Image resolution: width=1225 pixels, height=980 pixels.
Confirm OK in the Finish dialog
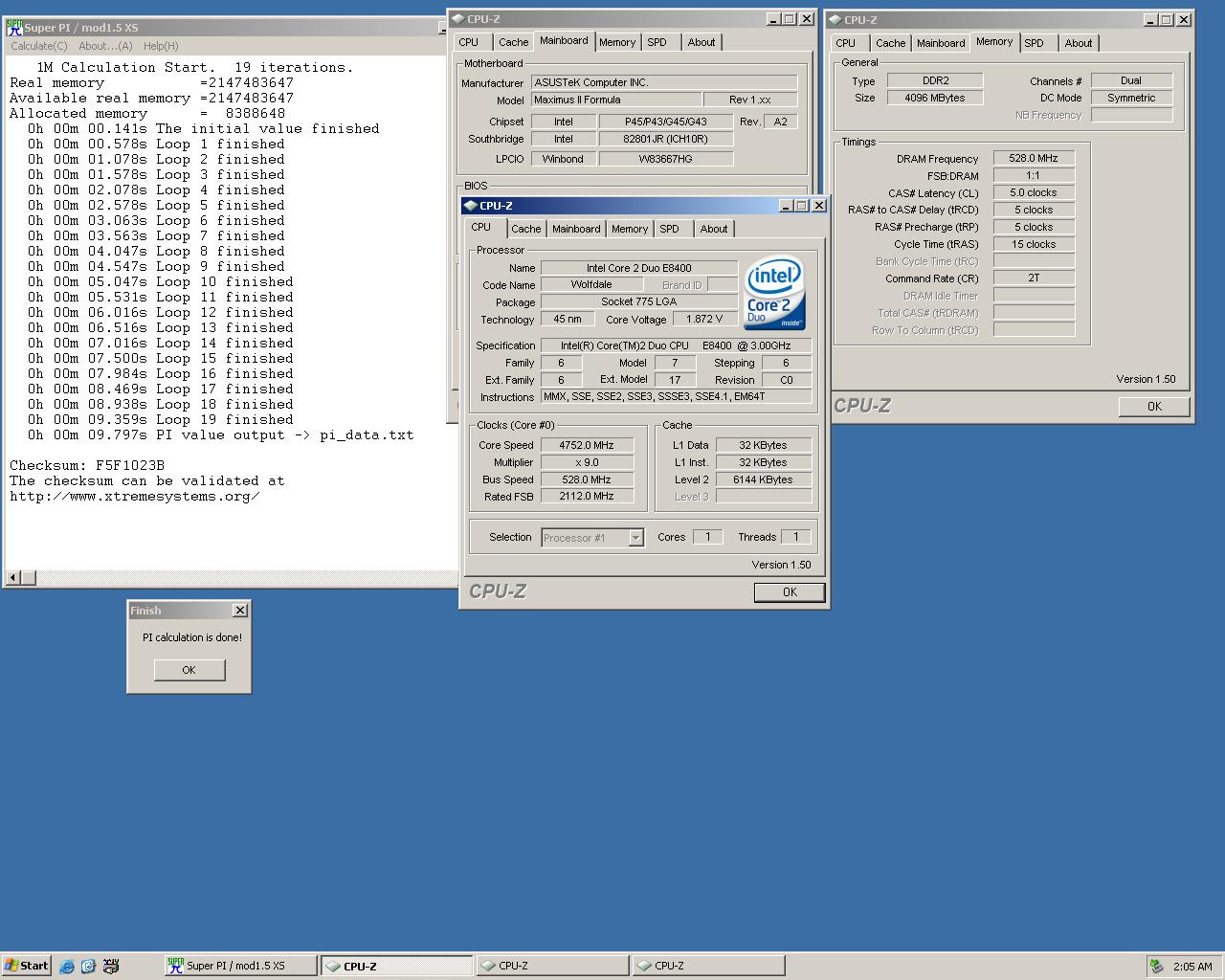189,670
